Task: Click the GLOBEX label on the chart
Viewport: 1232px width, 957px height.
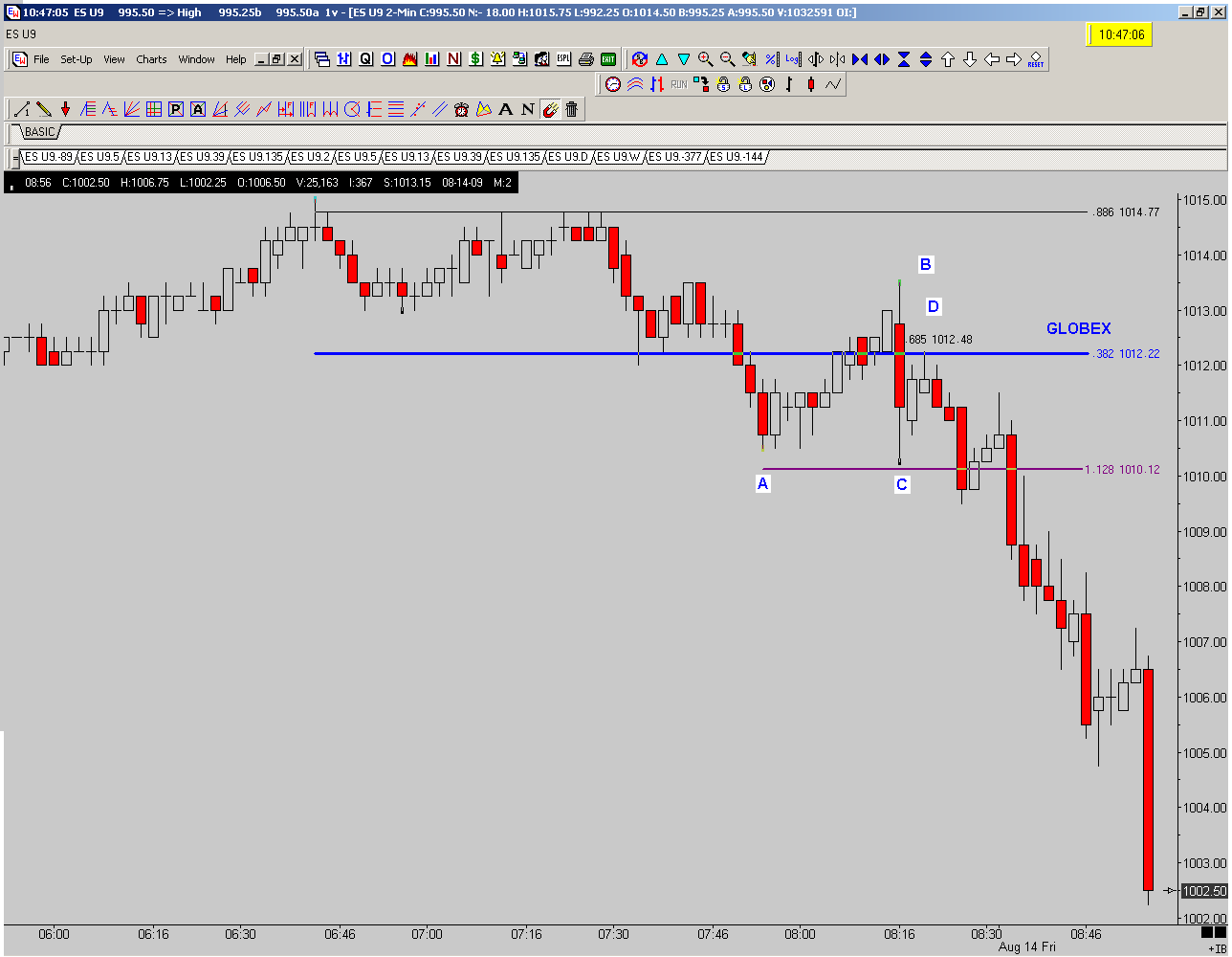Action: [1078, 328]
